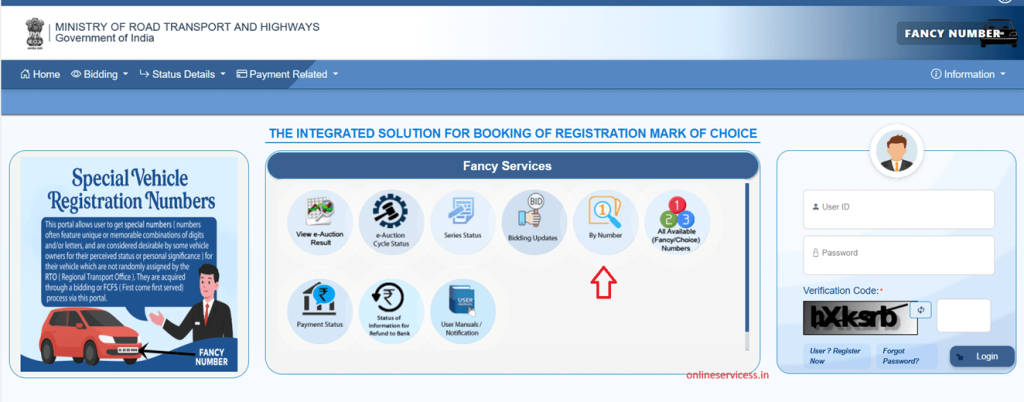This screenshot has width=1024, height=402.
Task: Open the Forgot Password? link
Action: [x=908, y=356]
